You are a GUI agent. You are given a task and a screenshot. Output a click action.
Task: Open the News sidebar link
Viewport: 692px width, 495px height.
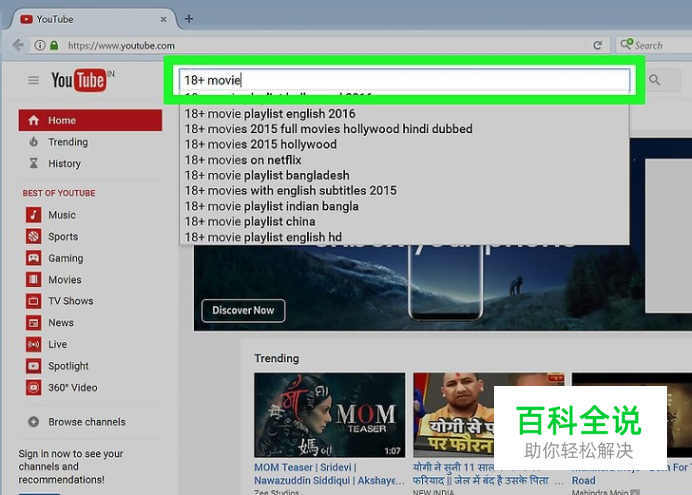click(x=61, y=322)
